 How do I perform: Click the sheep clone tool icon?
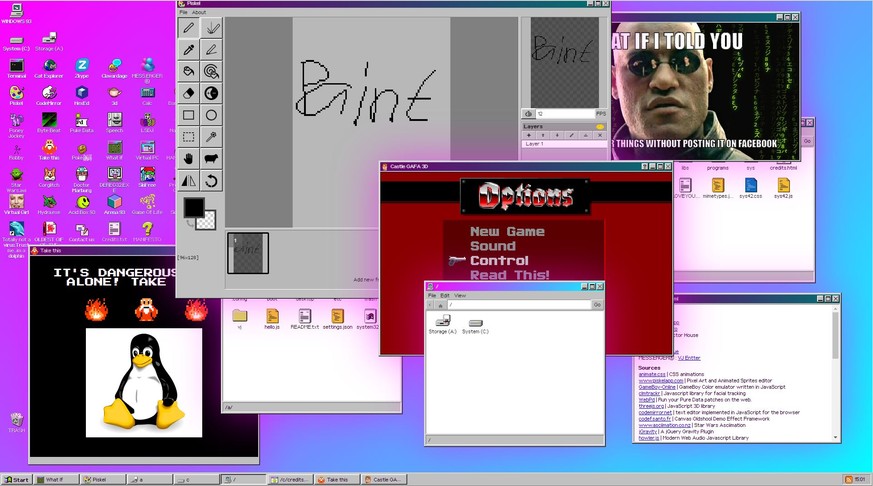click(211, 159)
